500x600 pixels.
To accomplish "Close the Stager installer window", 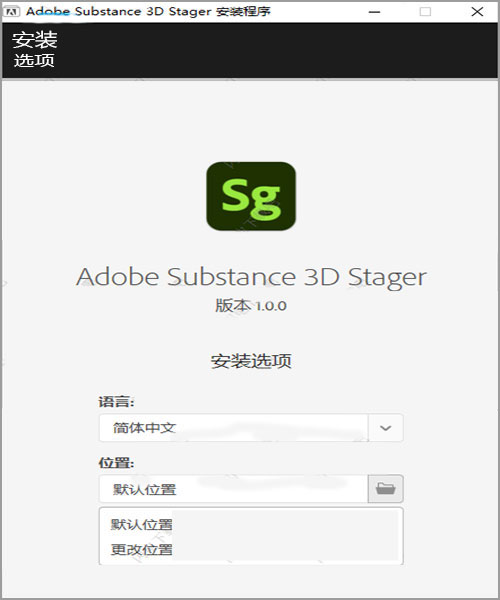I will [477, 12].
